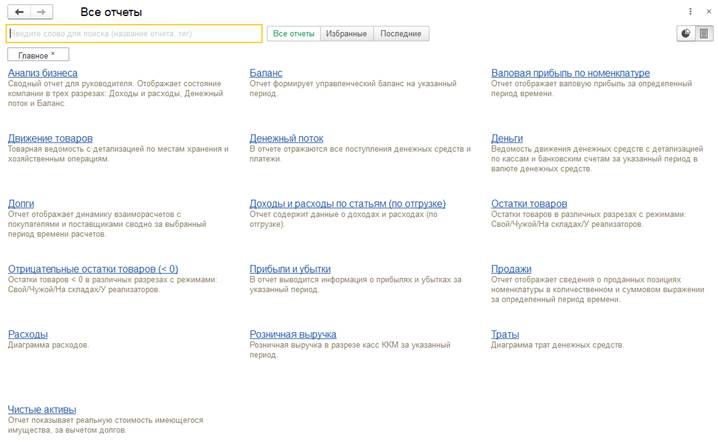Open Валовая прибыль по номенклатуре report
The height and width of the screenshot is (445, 718).
570,73
